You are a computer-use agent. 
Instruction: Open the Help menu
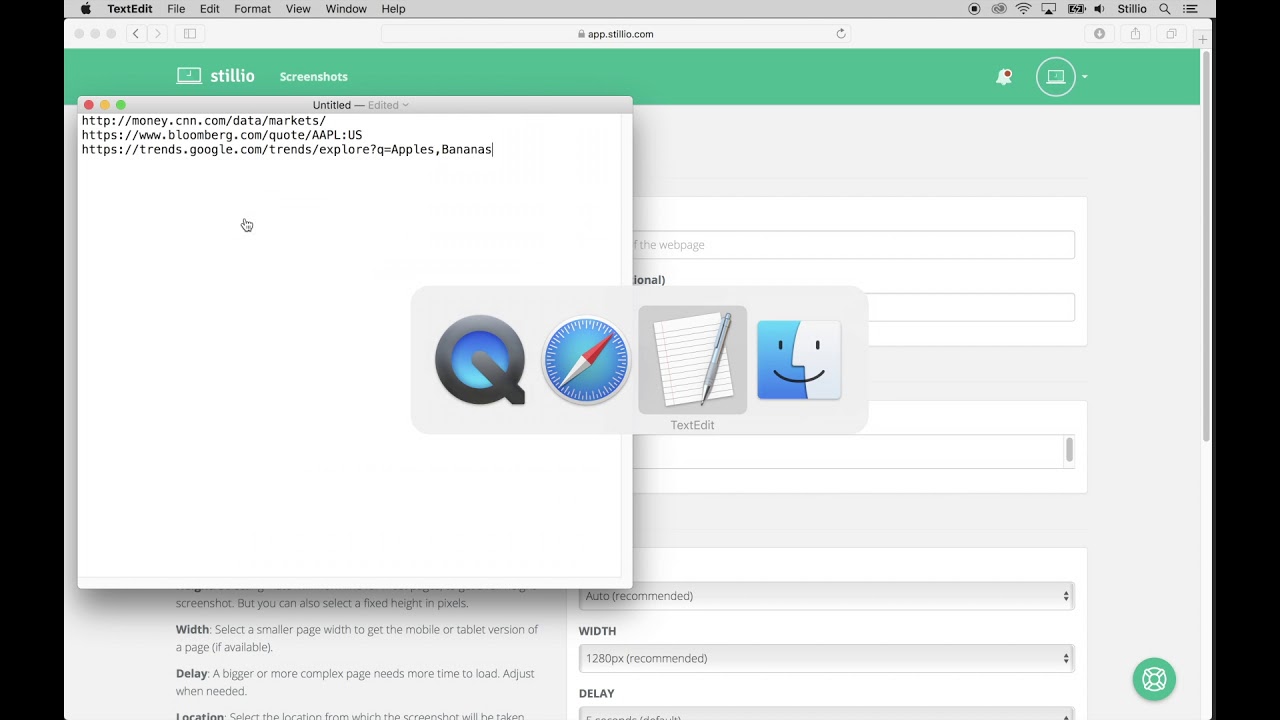[394, 9]
